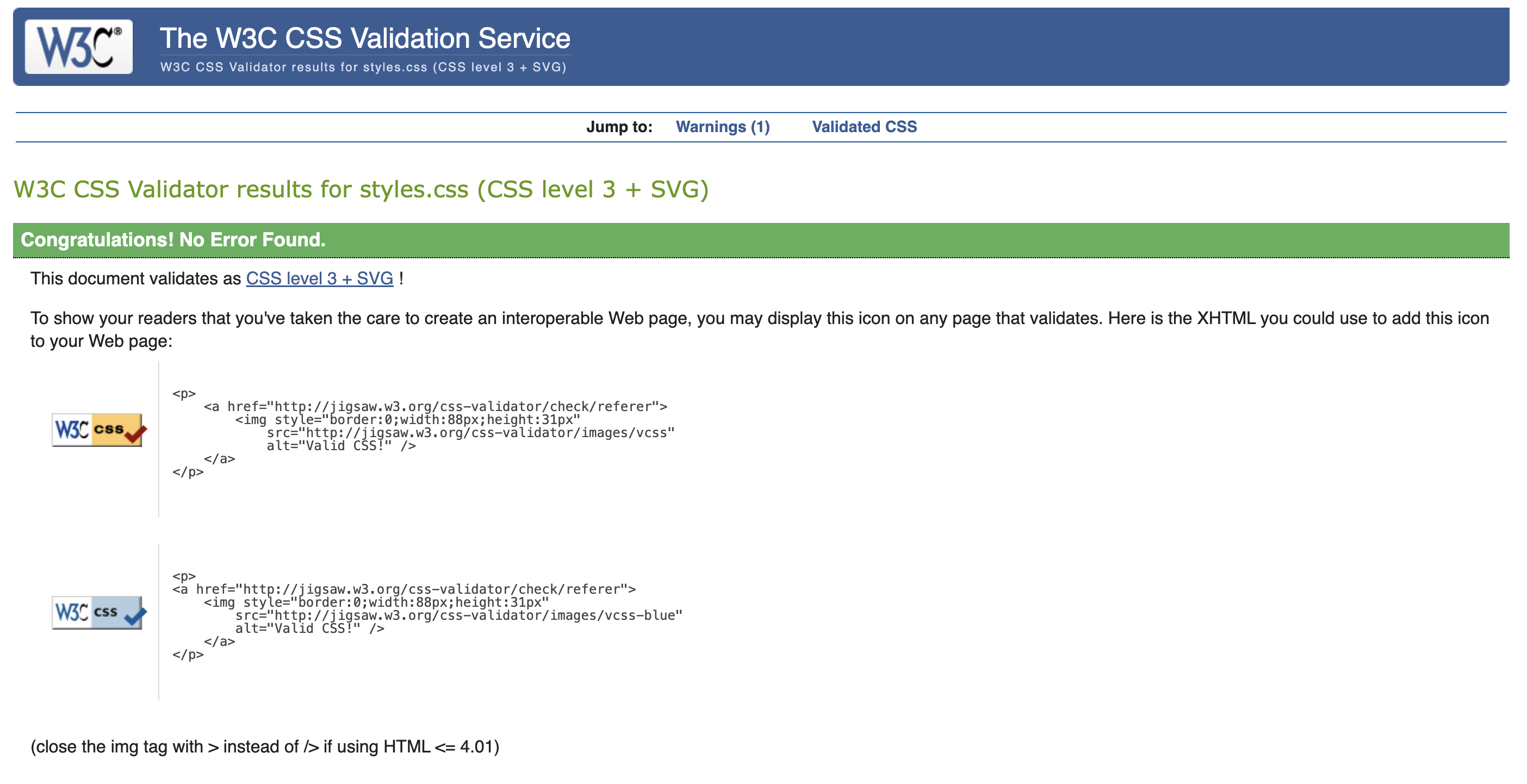The width and height of the screenshot is (1527, 784).
Task: Click the header subtitle about styles.css results
Action: pos(363,67)
